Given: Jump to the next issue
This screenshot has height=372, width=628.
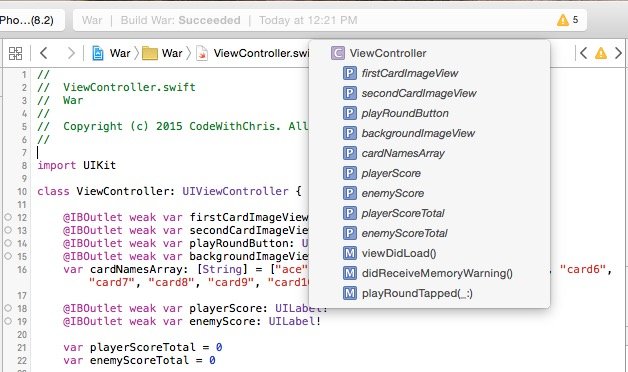Looking at the screenshot, I should coord(618,53).
